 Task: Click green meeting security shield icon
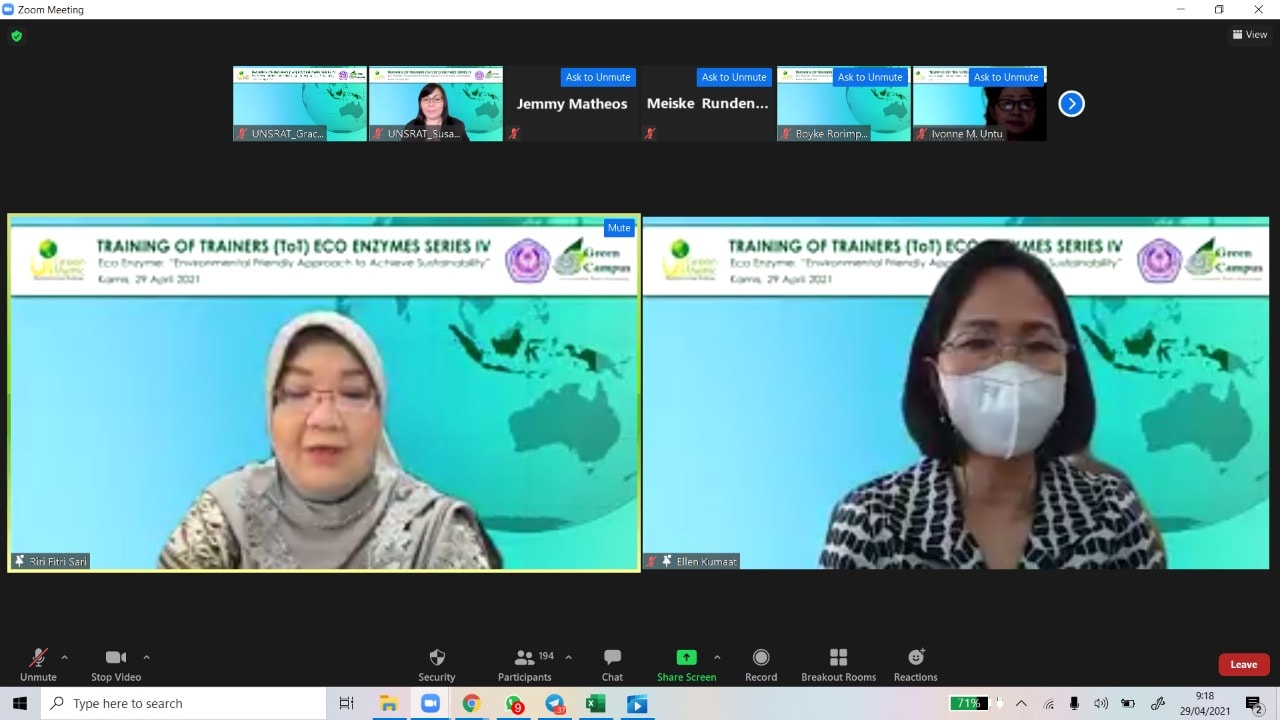(x=16, y=36)
